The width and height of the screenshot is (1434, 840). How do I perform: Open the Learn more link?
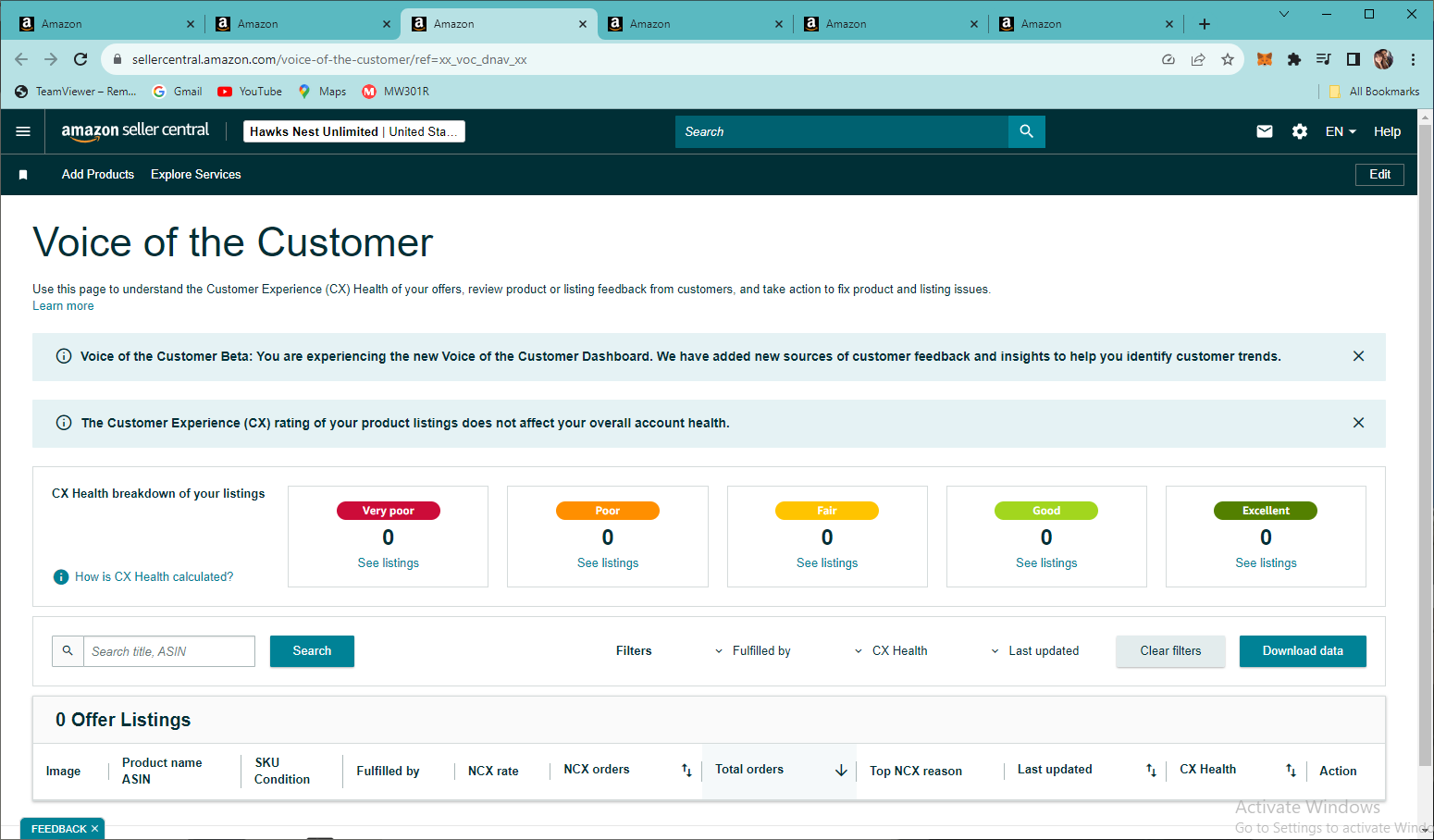[x=63, y=306]
